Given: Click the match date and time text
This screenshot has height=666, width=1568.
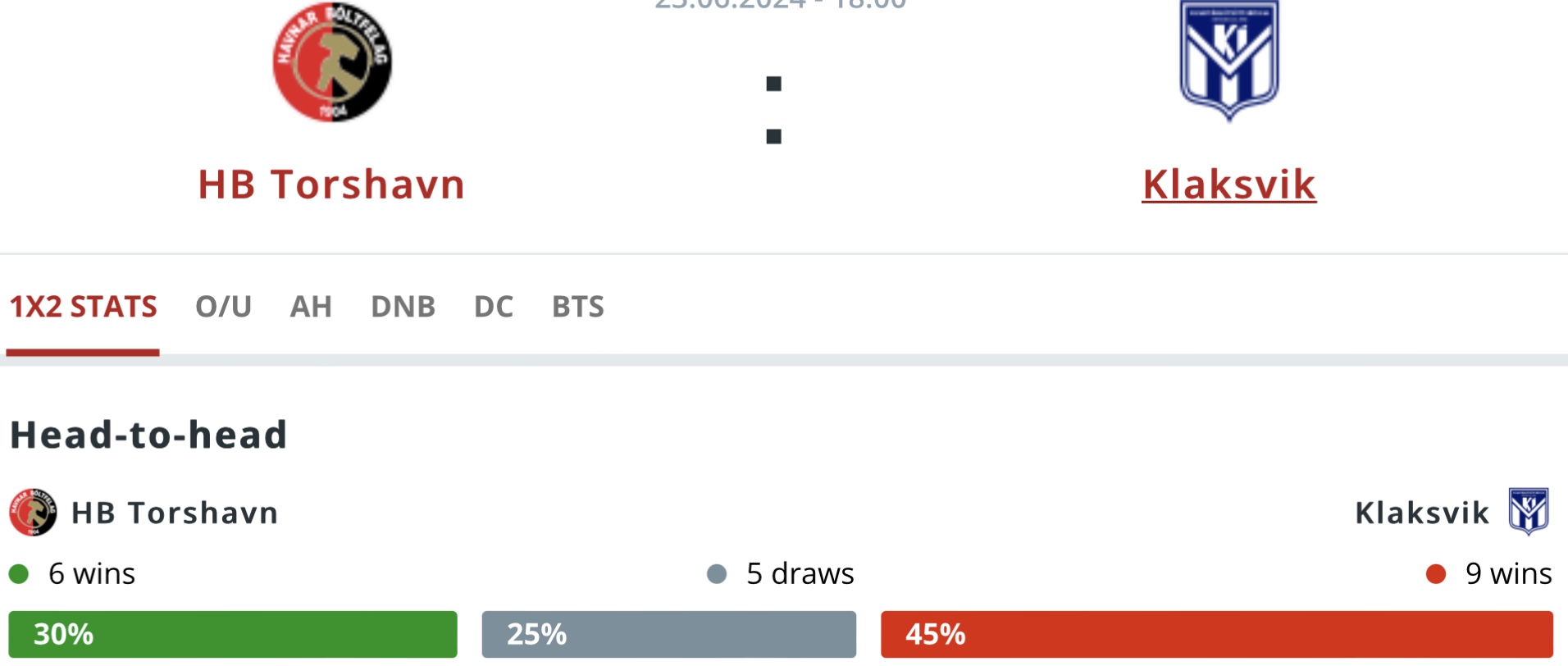Looking at the screenshot, I should [780, 4].
